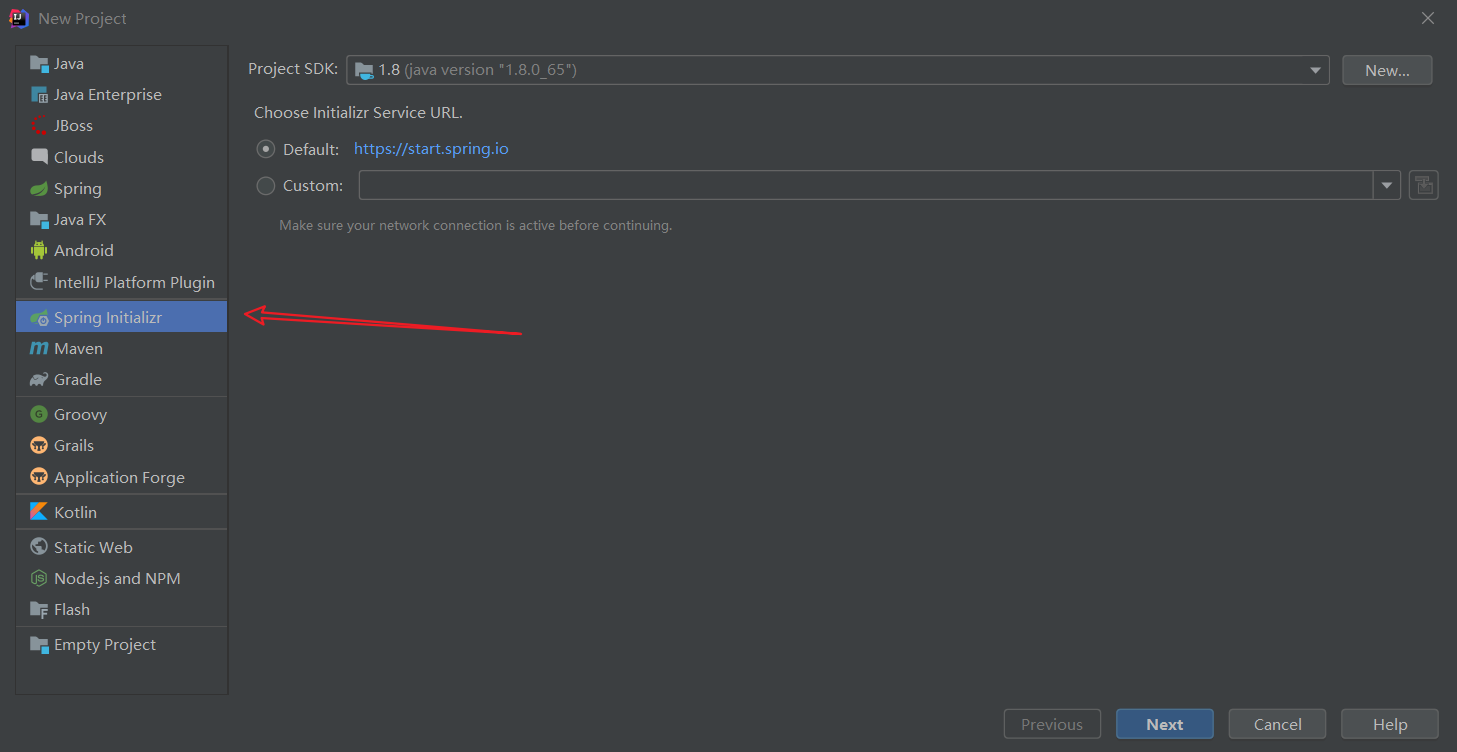The width and height of the screenshot is (1457, 752).
Task: Choose Empty Project type
Action: [x=122, y=644]
